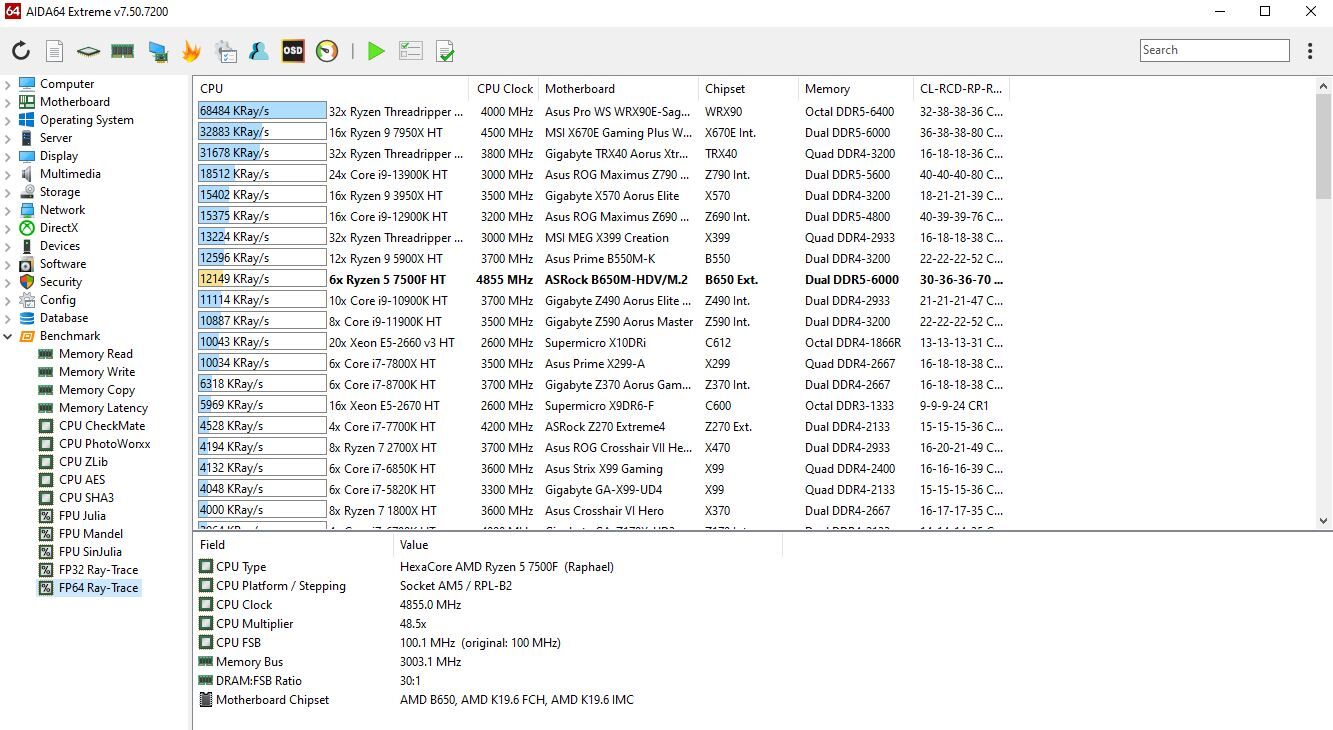This screenshot has width=1333, height=730.
Task: Expand the Computer tree node
Action: [8, 84]
